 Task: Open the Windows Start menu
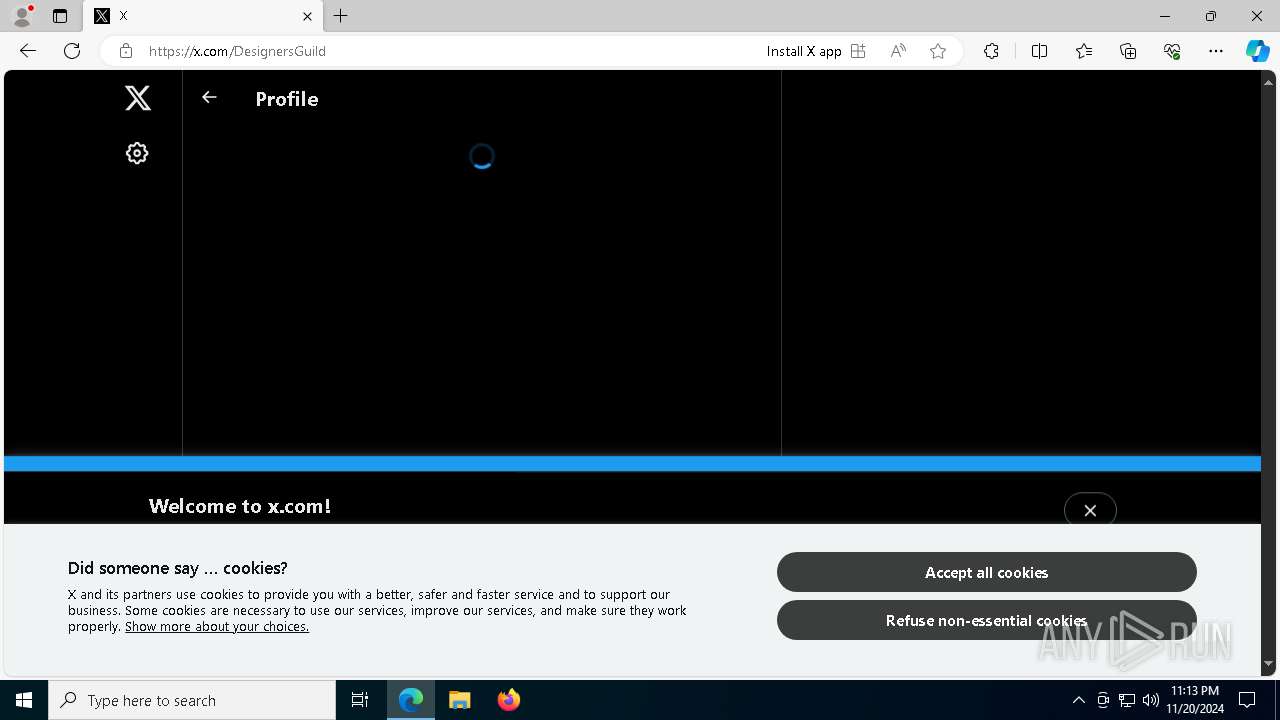24,700
